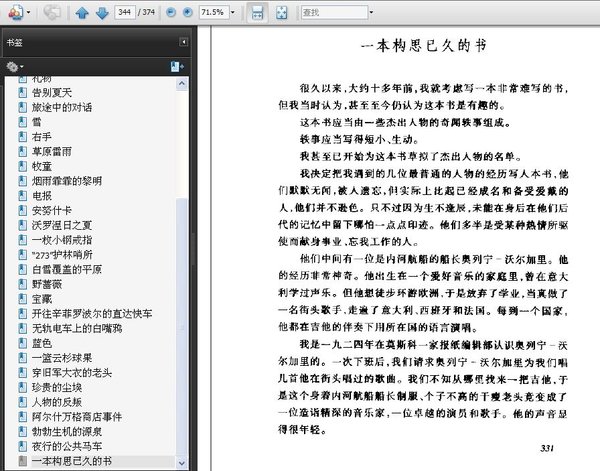Open bookmark 无轨电车上的白嘴鸦
Viewport: 600px width, 471px height.
click(x=77, y=329)
